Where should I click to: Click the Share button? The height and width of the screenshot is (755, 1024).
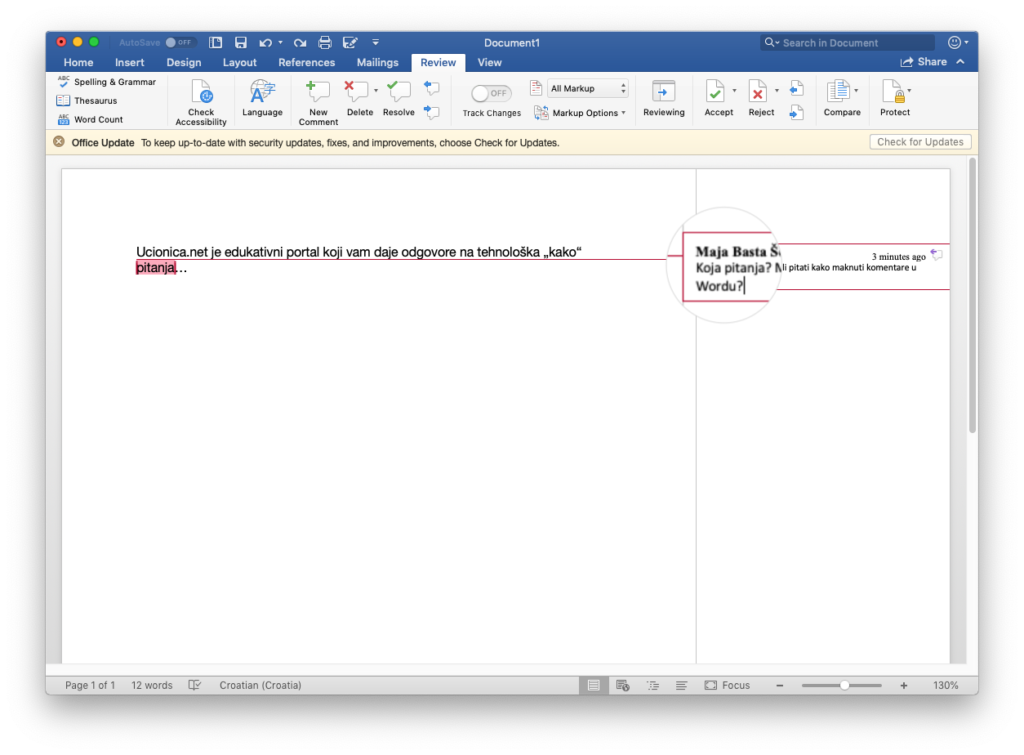(924, 62)
